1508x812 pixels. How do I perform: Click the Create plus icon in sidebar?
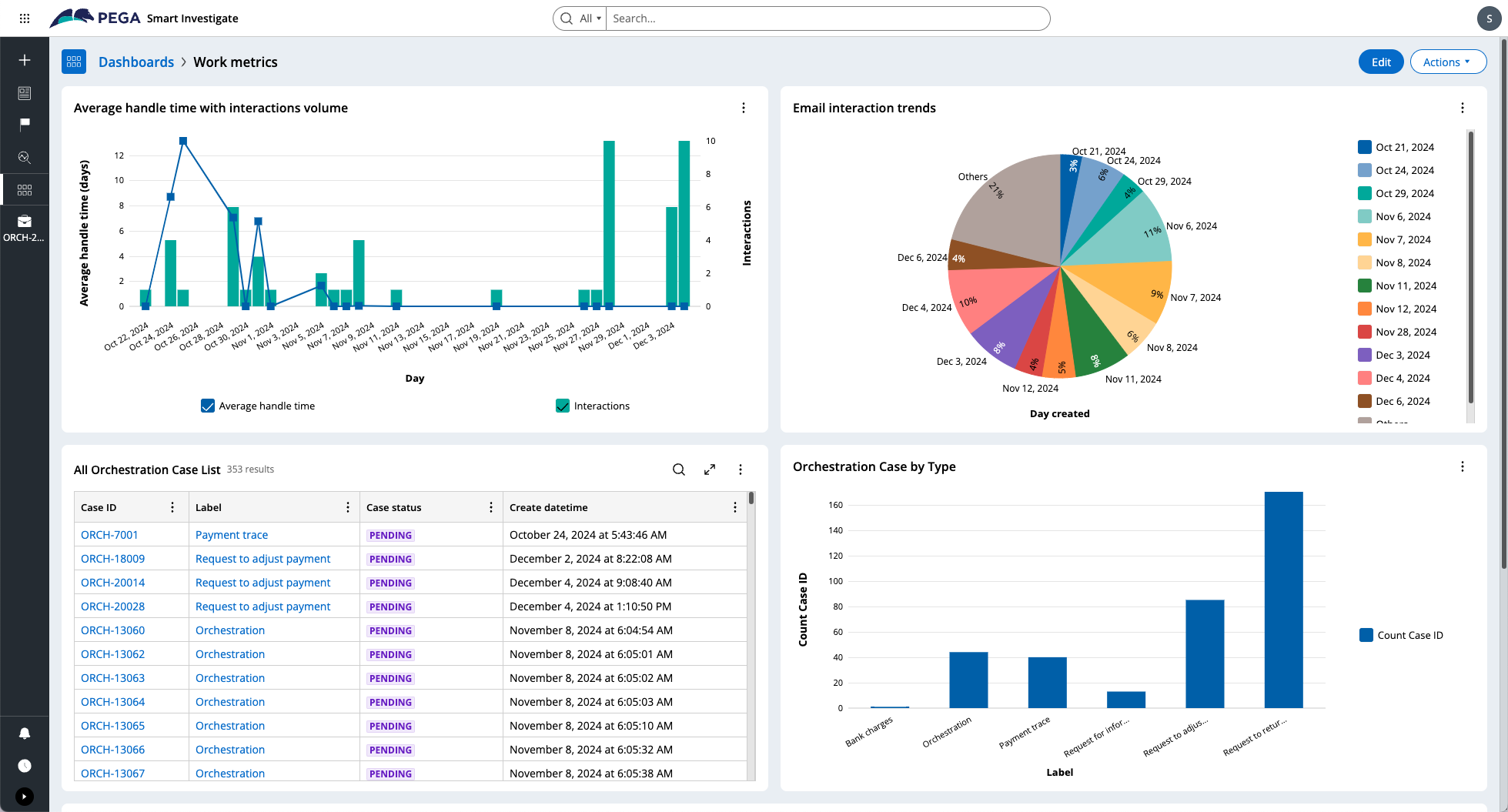click(25, 60)
